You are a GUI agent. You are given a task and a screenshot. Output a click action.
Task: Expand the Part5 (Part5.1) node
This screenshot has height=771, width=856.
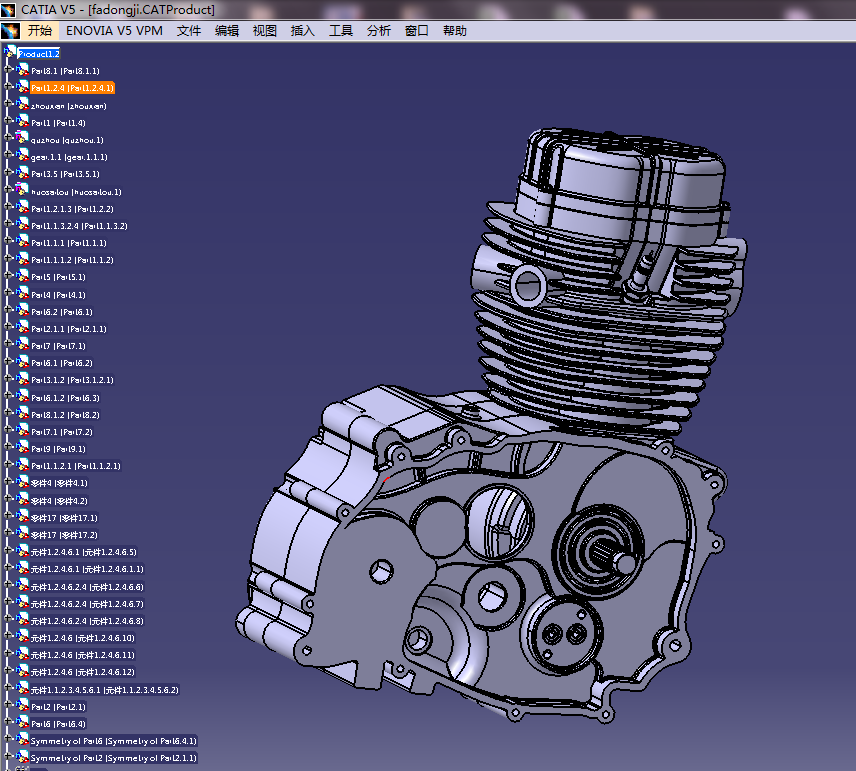[8, 275]
